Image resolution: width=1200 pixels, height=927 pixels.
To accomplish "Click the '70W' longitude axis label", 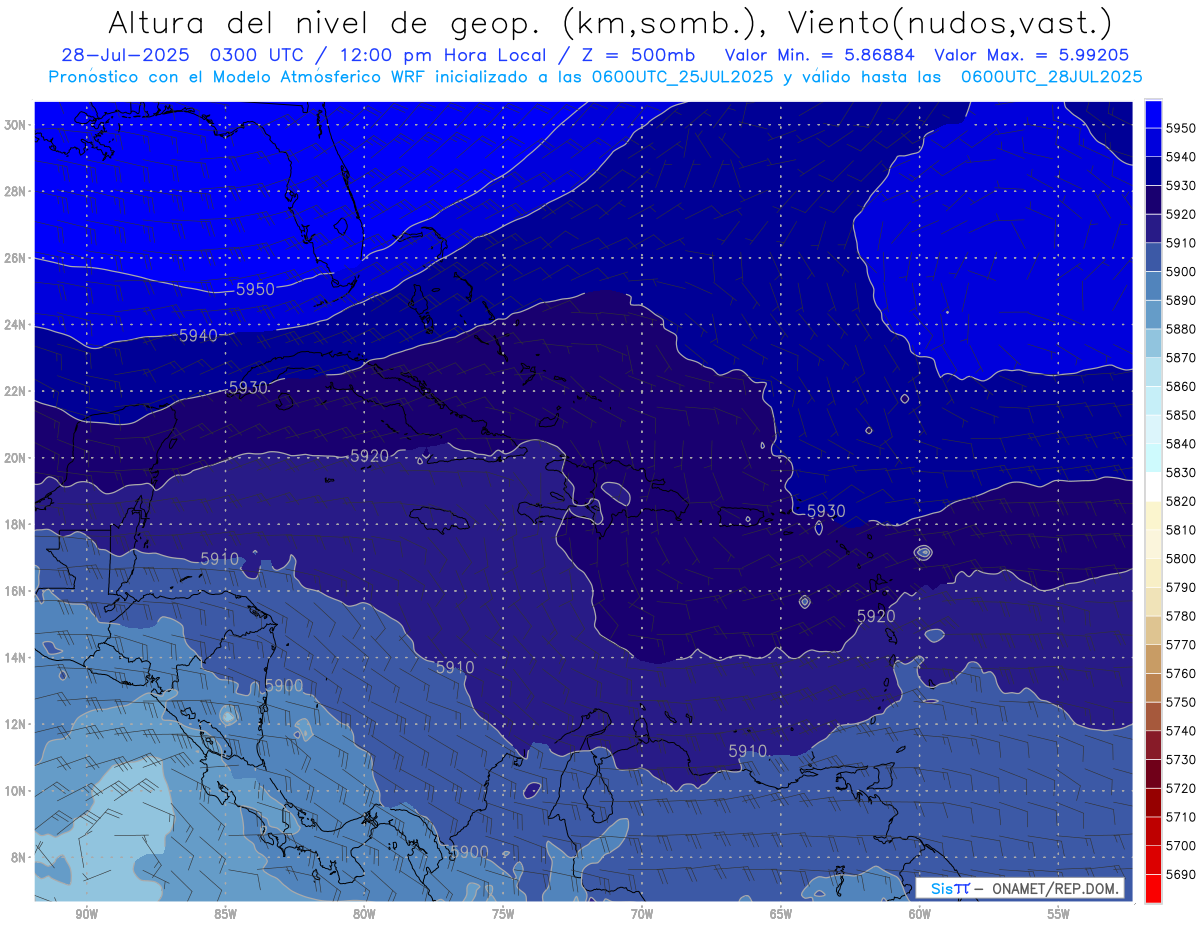I will [x=642, y=915].
